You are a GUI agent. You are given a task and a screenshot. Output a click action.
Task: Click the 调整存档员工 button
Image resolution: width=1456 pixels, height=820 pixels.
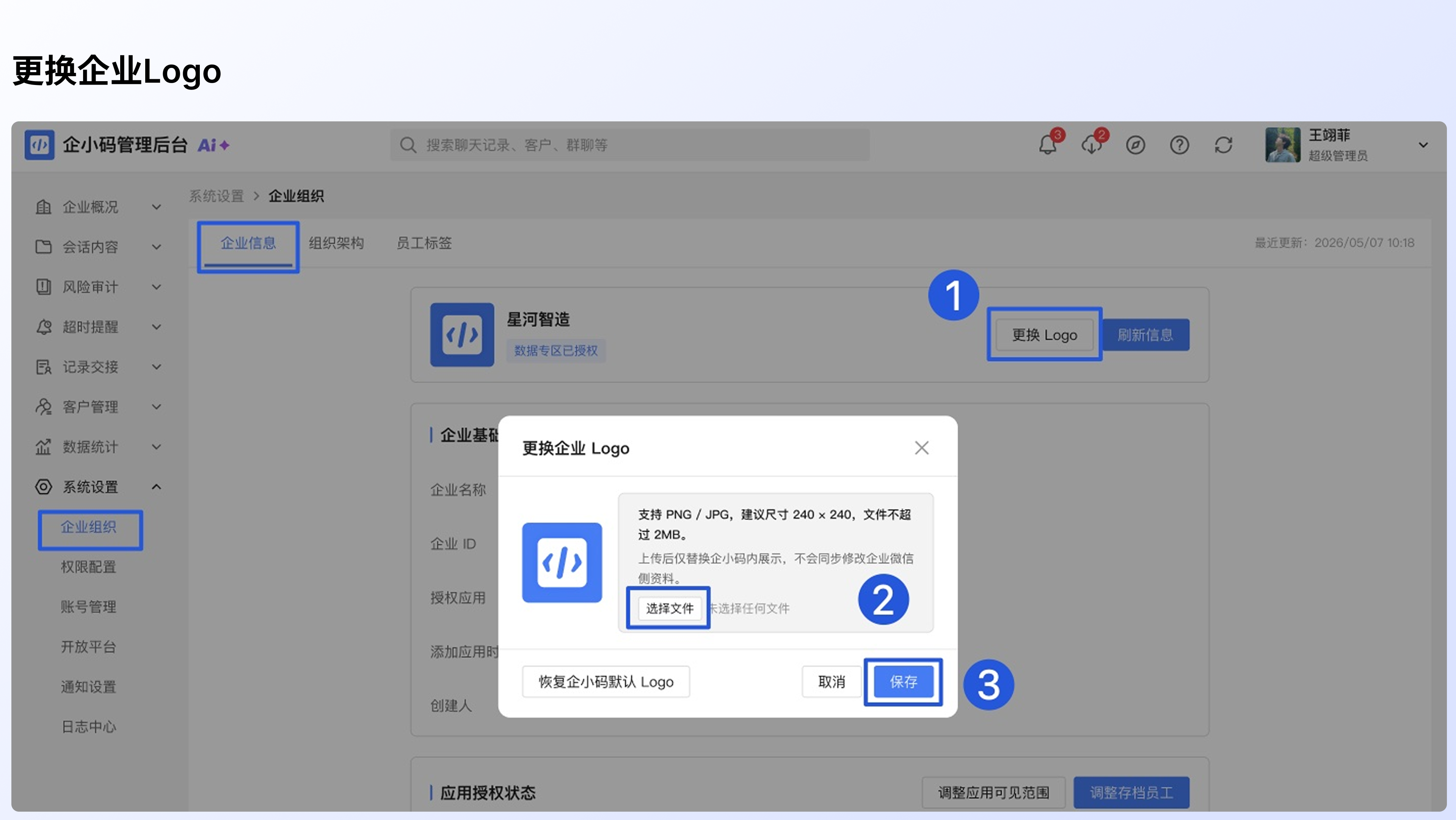[x=1131, y=793]
